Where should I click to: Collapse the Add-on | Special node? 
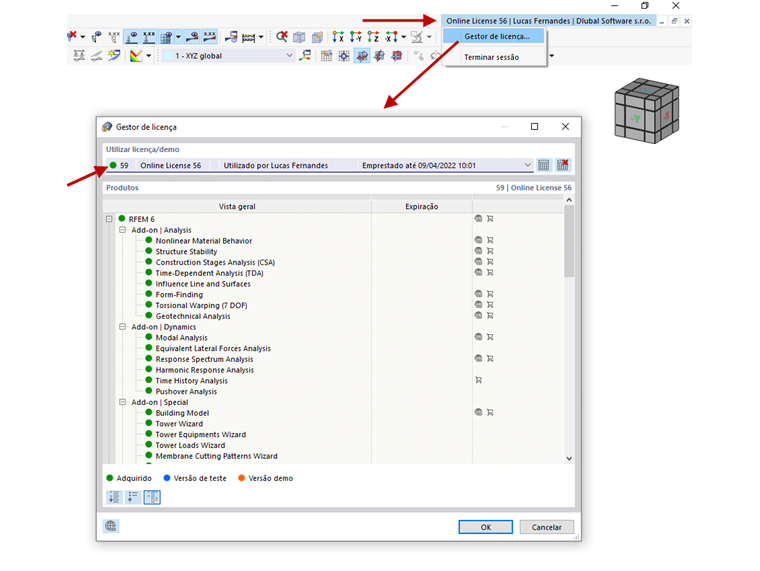pos(123,402)
